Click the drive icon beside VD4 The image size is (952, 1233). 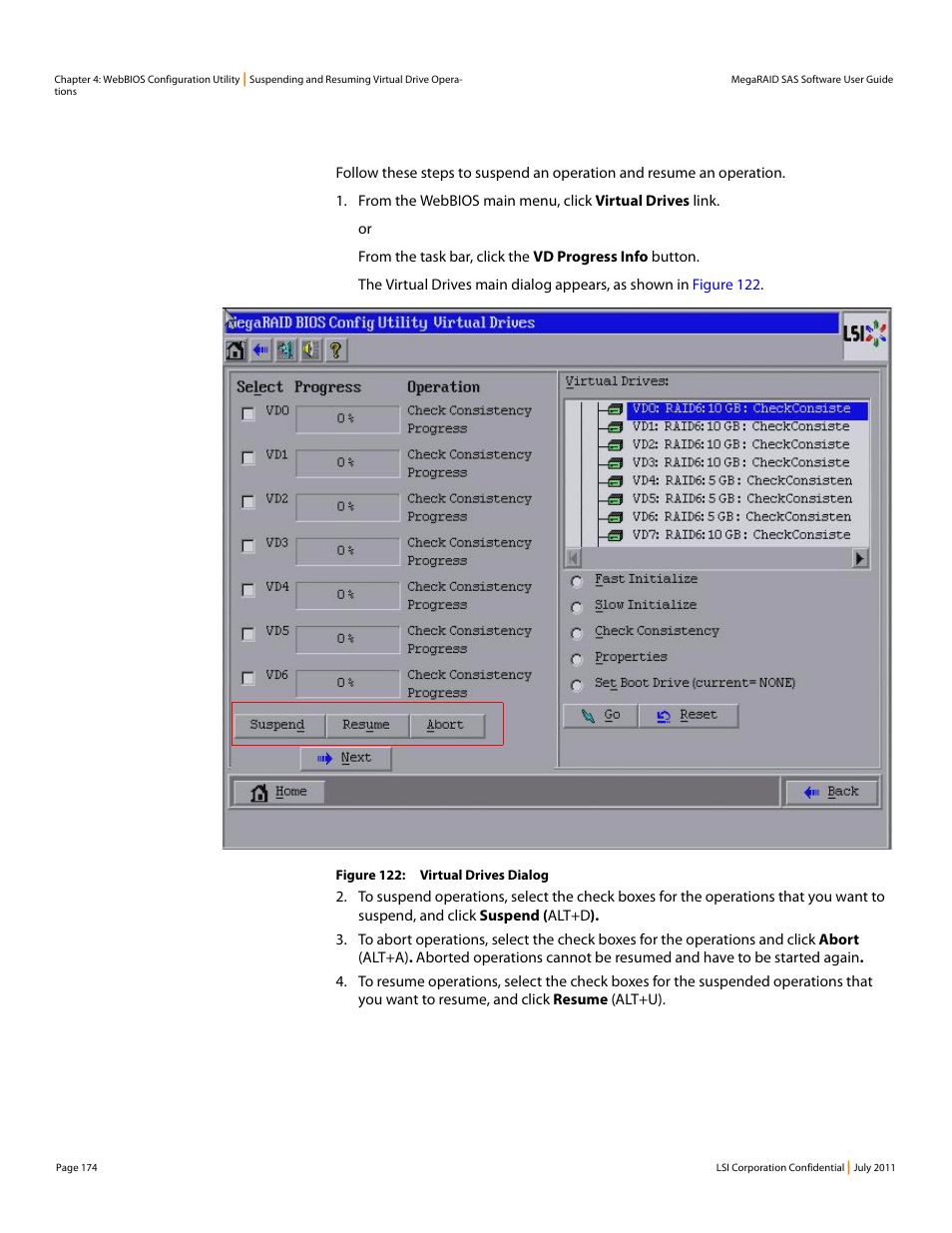point(616,481)
